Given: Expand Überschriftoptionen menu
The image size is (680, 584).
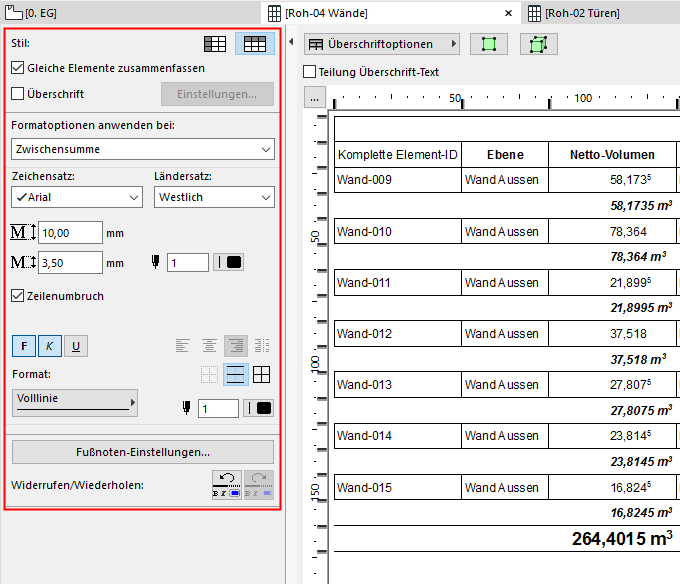Looking at the screenshot, I should pos(382,44).
